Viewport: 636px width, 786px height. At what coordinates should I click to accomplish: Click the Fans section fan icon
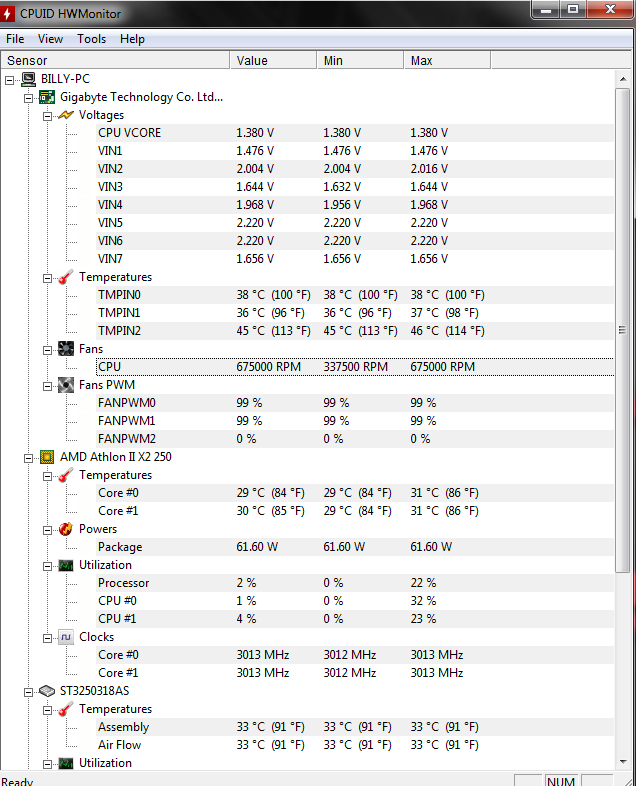click(x=66, y=349)
